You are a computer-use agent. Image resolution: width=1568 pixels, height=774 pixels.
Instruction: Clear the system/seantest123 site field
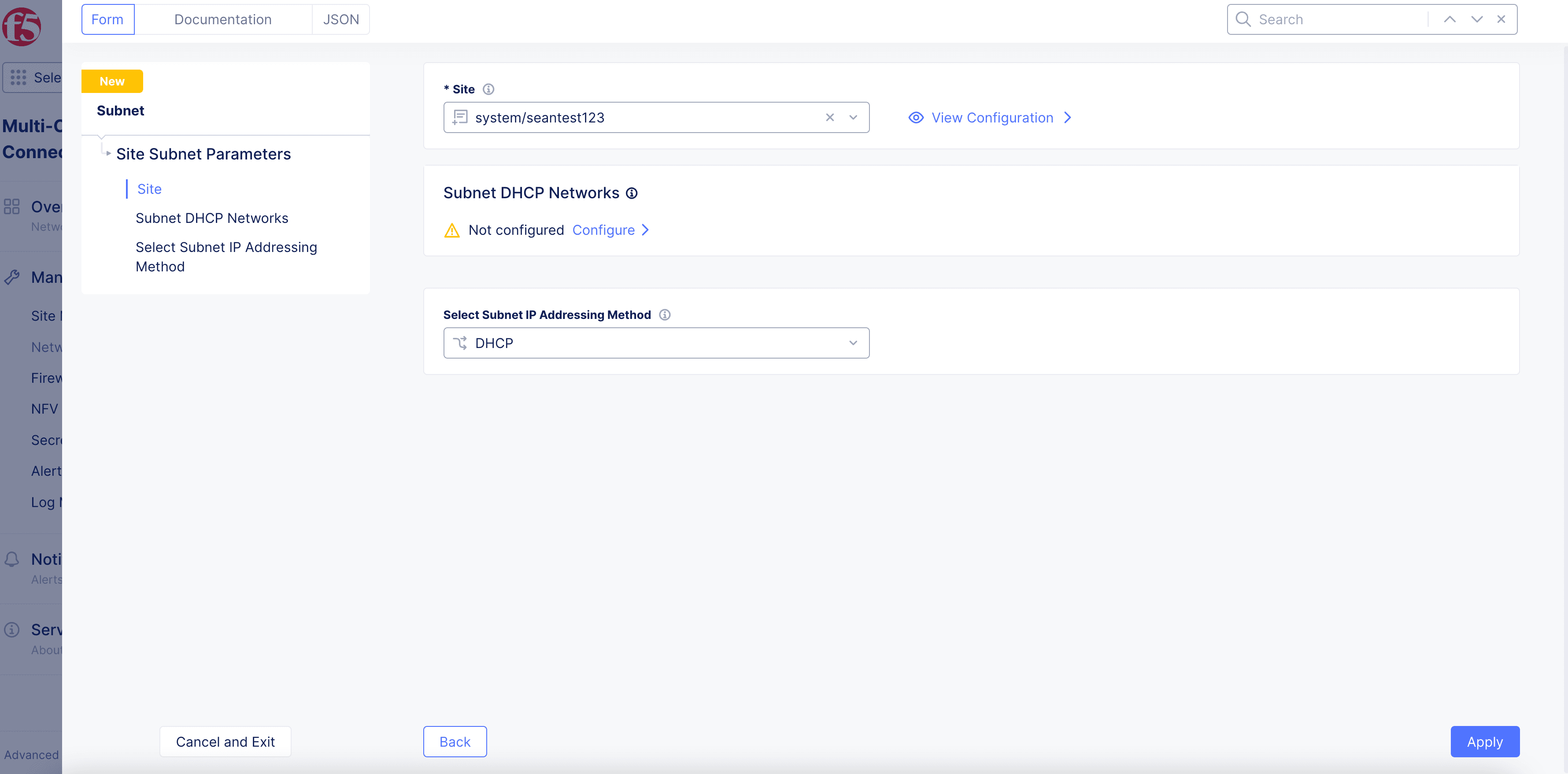point(829,117)
